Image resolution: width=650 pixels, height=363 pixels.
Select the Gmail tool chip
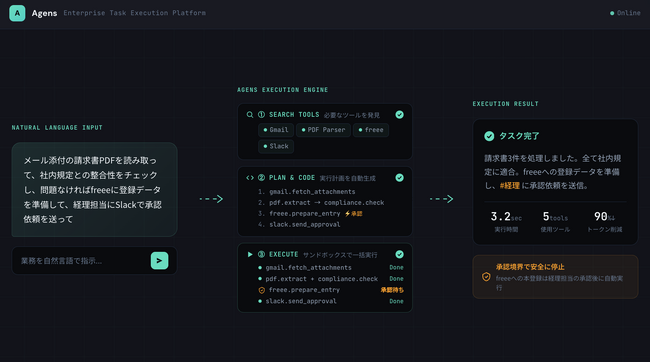(x=276, y=130)
